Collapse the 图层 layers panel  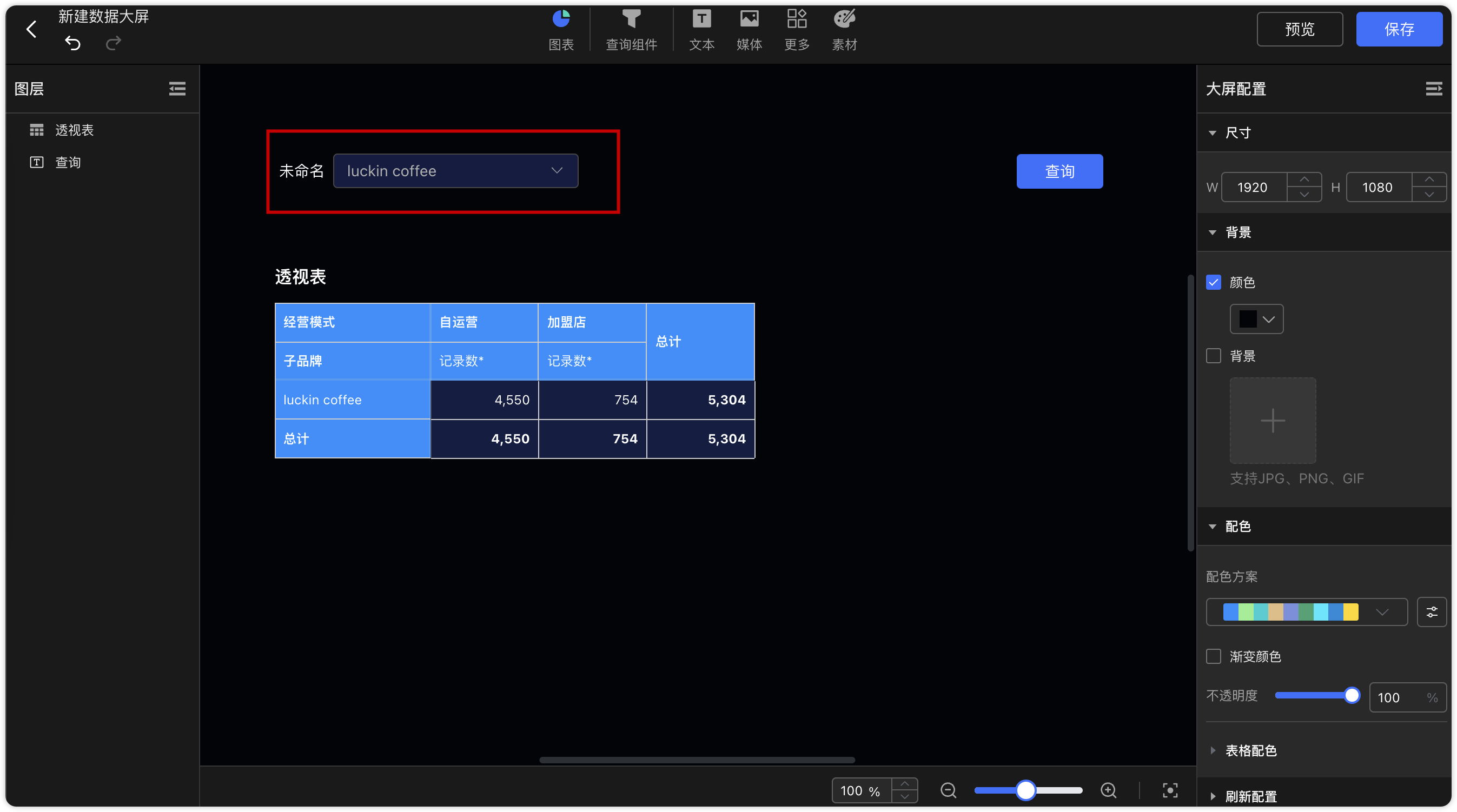pyautogui.click(x=177, y=89)
